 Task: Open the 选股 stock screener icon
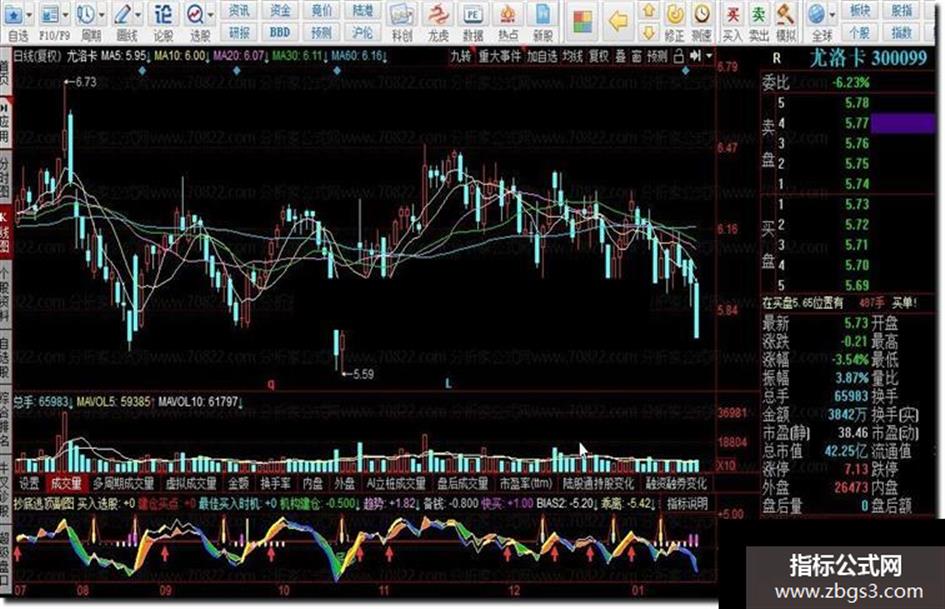click(x=195, y=16)
